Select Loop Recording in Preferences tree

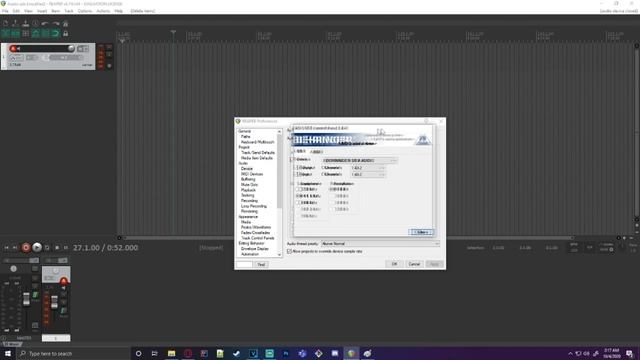click(x=253, y=206)
